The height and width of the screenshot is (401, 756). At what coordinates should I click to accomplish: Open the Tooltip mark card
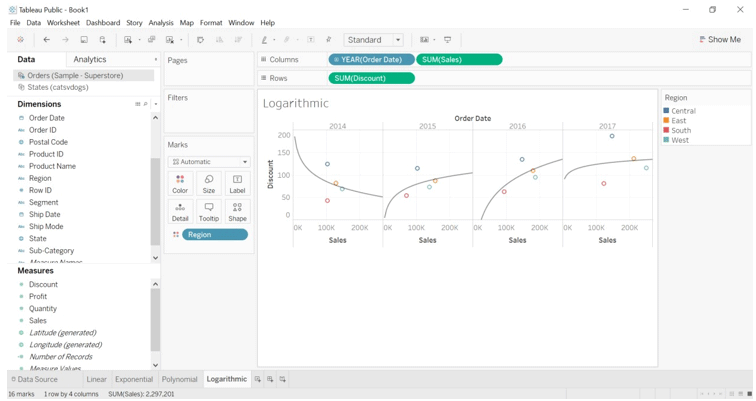click(x=209, y=212)
